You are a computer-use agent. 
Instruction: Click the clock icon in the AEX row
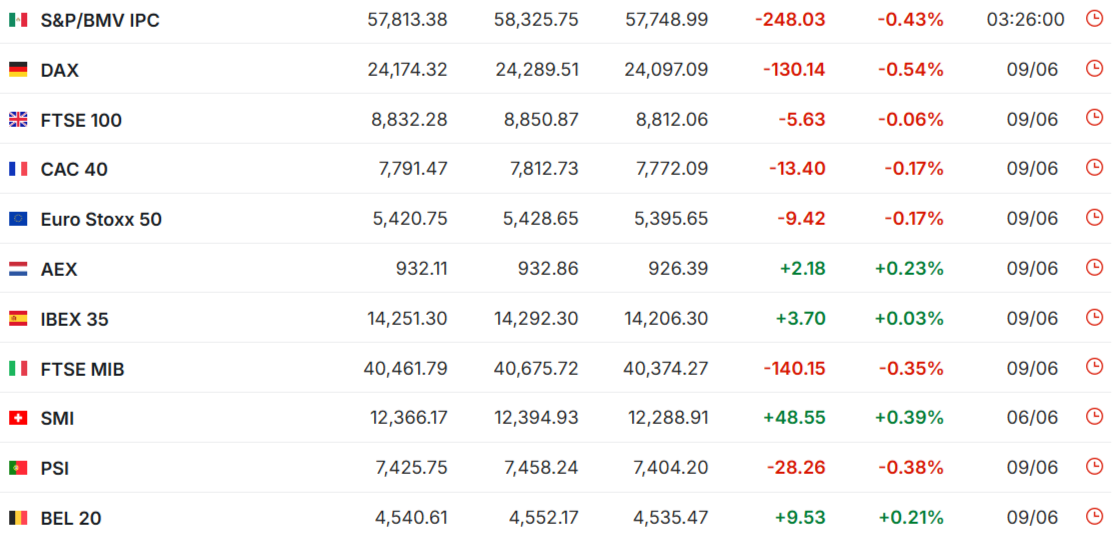pyautogui.click(x=1095, y=268)
